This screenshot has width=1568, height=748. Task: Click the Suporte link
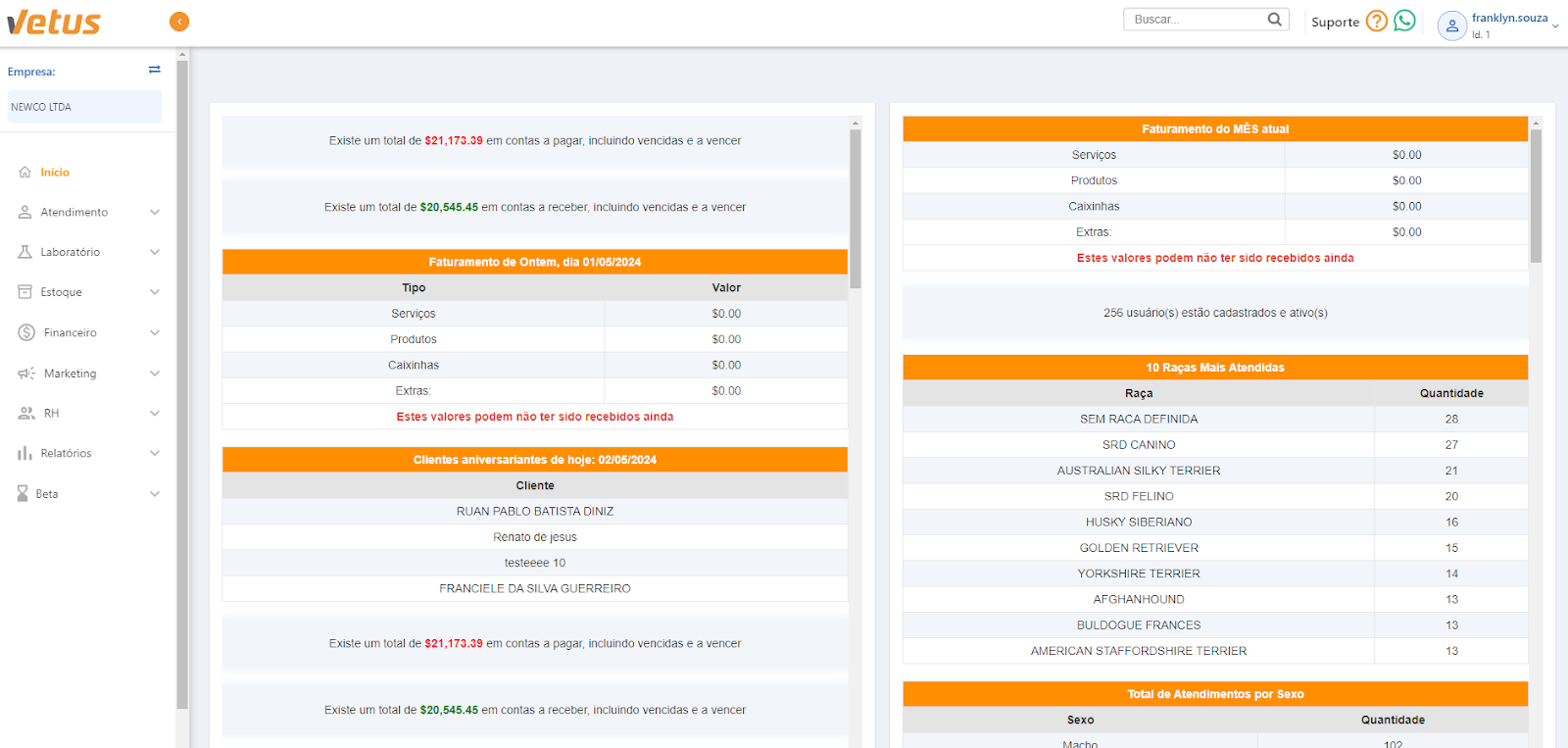pyautogui.click(x=1335, y=23)
